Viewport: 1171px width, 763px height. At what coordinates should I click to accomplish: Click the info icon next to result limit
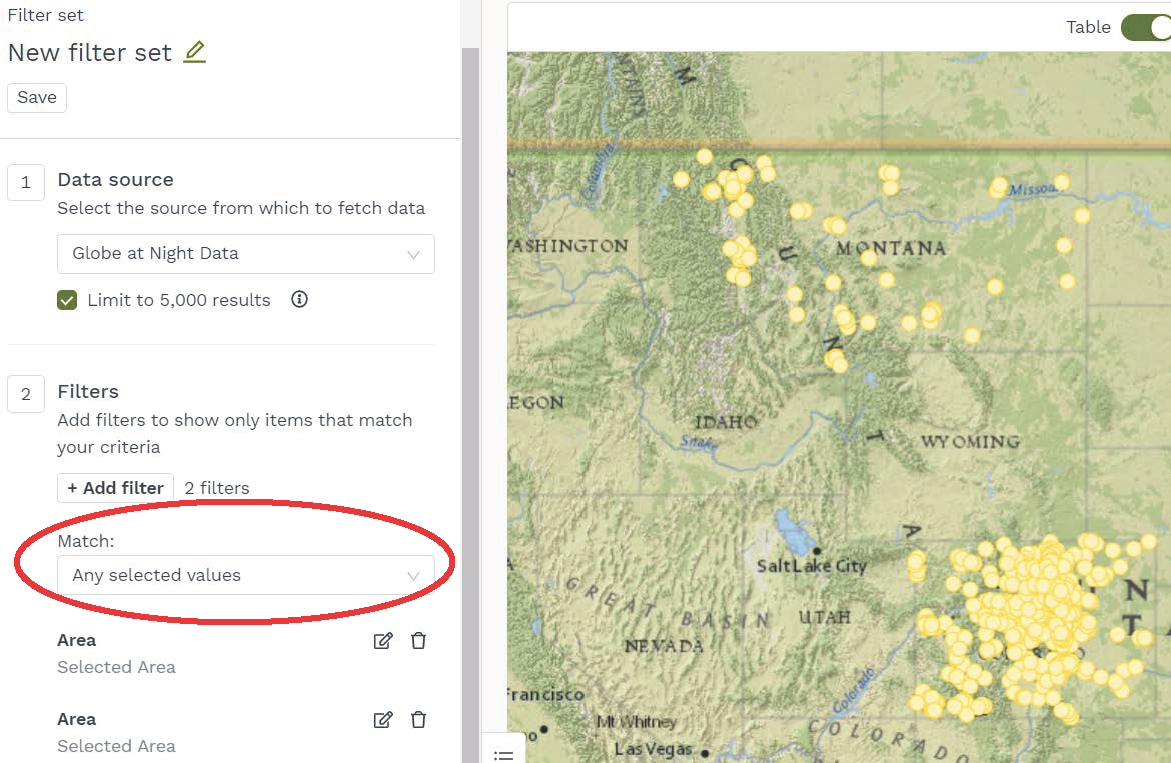click(x=298, y=300)
